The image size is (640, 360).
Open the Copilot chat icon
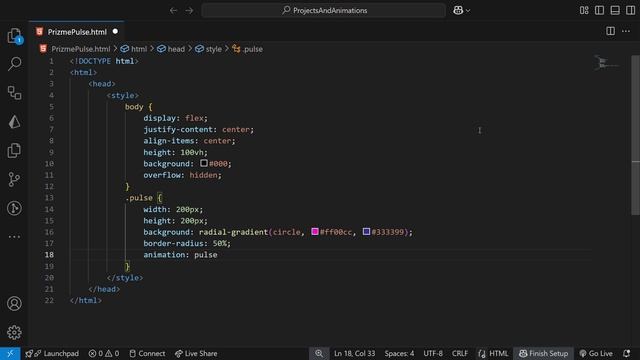[x=458, y=10]
